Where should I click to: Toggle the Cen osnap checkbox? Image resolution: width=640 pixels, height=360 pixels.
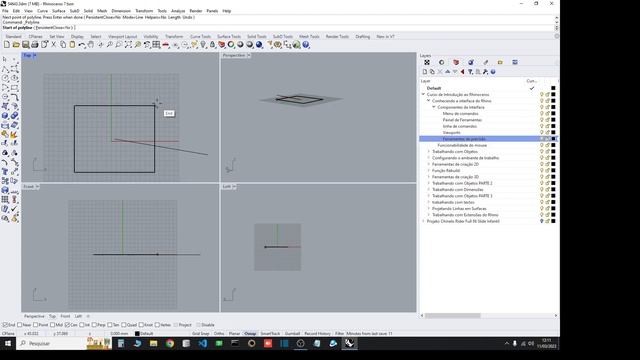coord(67,325)
